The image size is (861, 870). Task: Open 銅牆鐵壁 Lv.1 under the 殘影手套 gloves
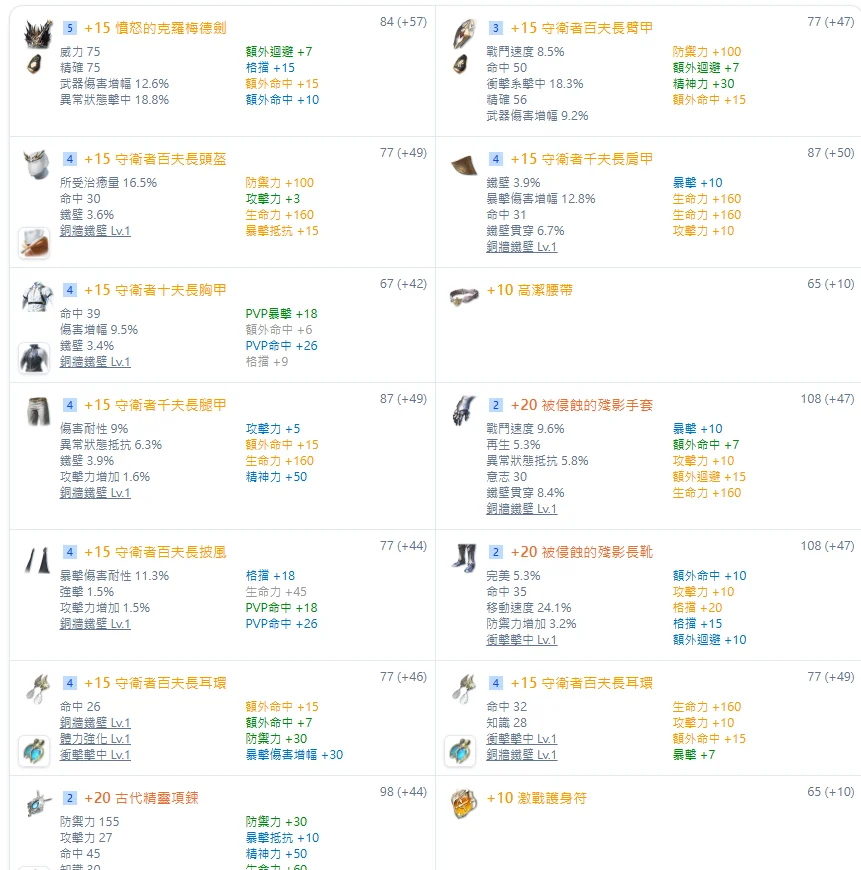521,509
